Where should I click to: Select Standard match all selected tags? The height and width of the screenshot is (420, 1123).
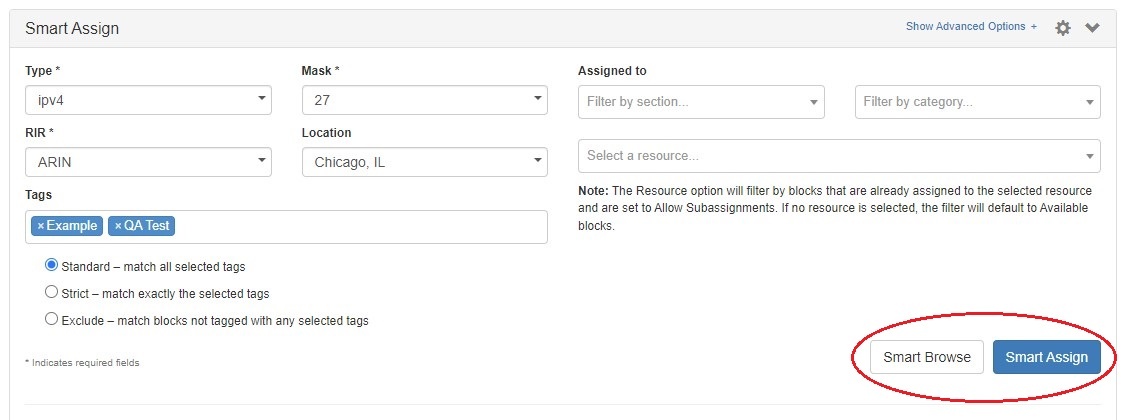click(x=52, y=266)
